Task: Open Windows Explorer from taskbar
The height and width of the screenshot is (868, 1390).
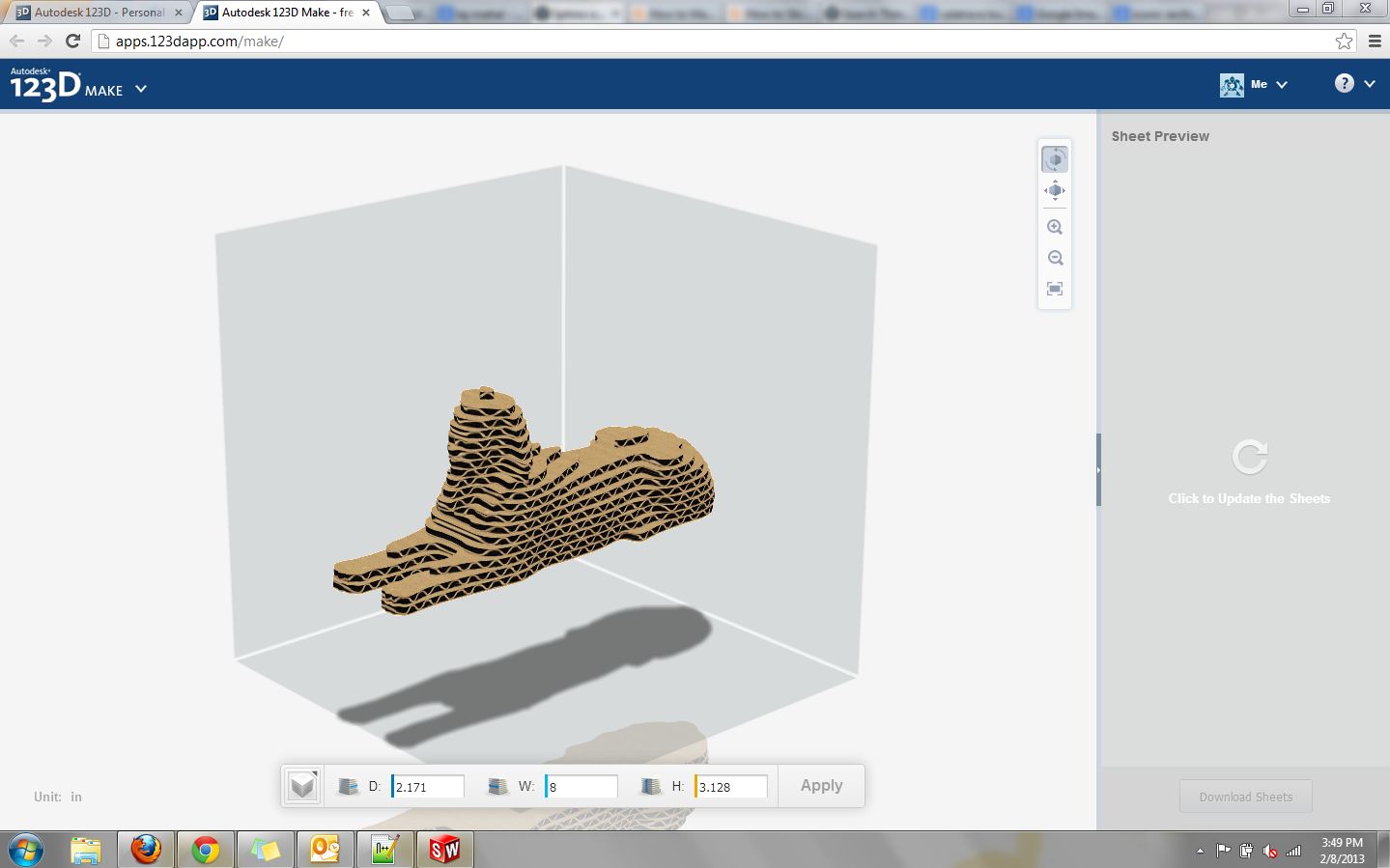Action: click(85, 850)
